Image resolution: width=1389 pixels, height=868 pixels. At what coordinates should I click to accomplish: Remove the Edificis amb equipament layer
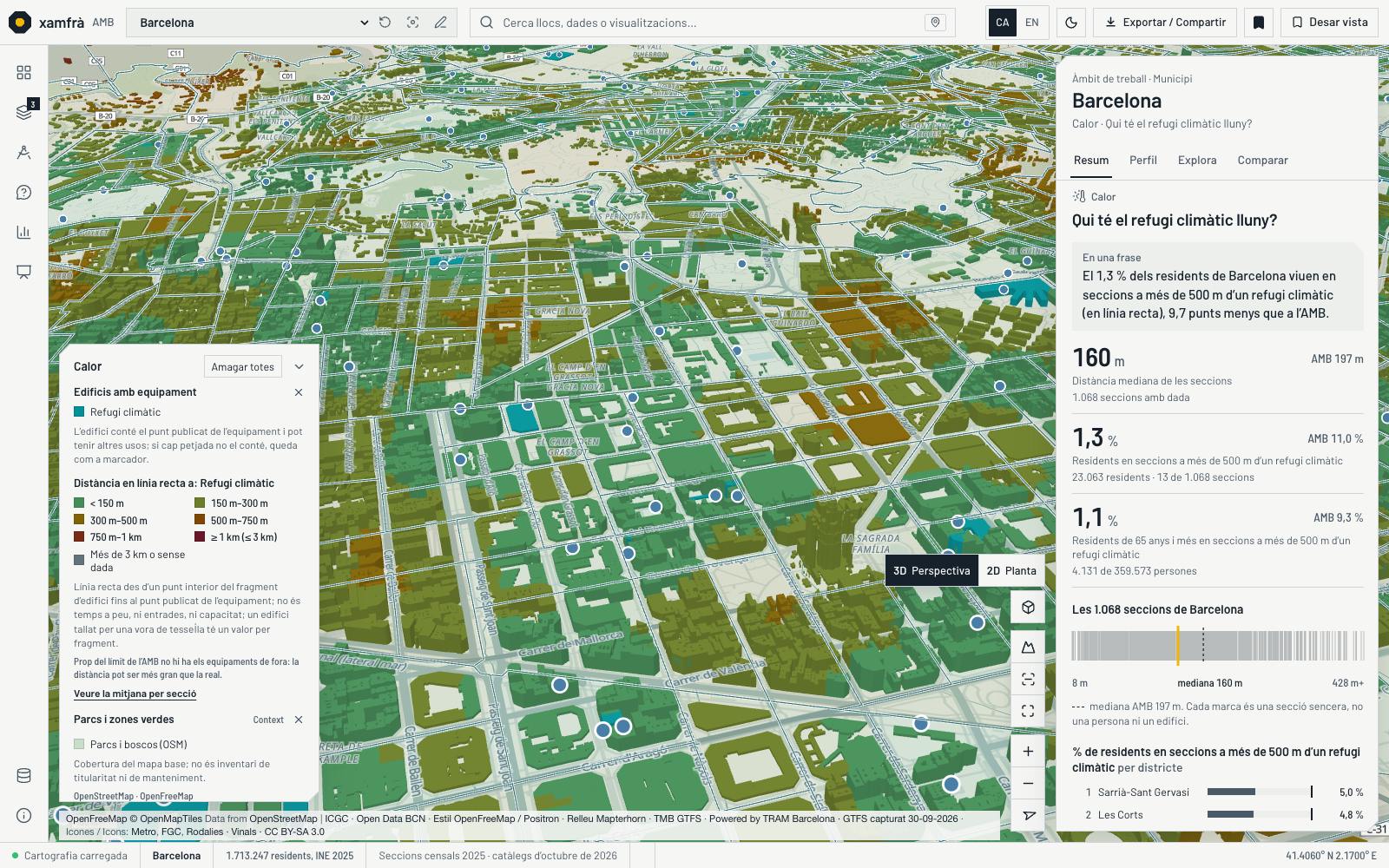click(299, 392)
